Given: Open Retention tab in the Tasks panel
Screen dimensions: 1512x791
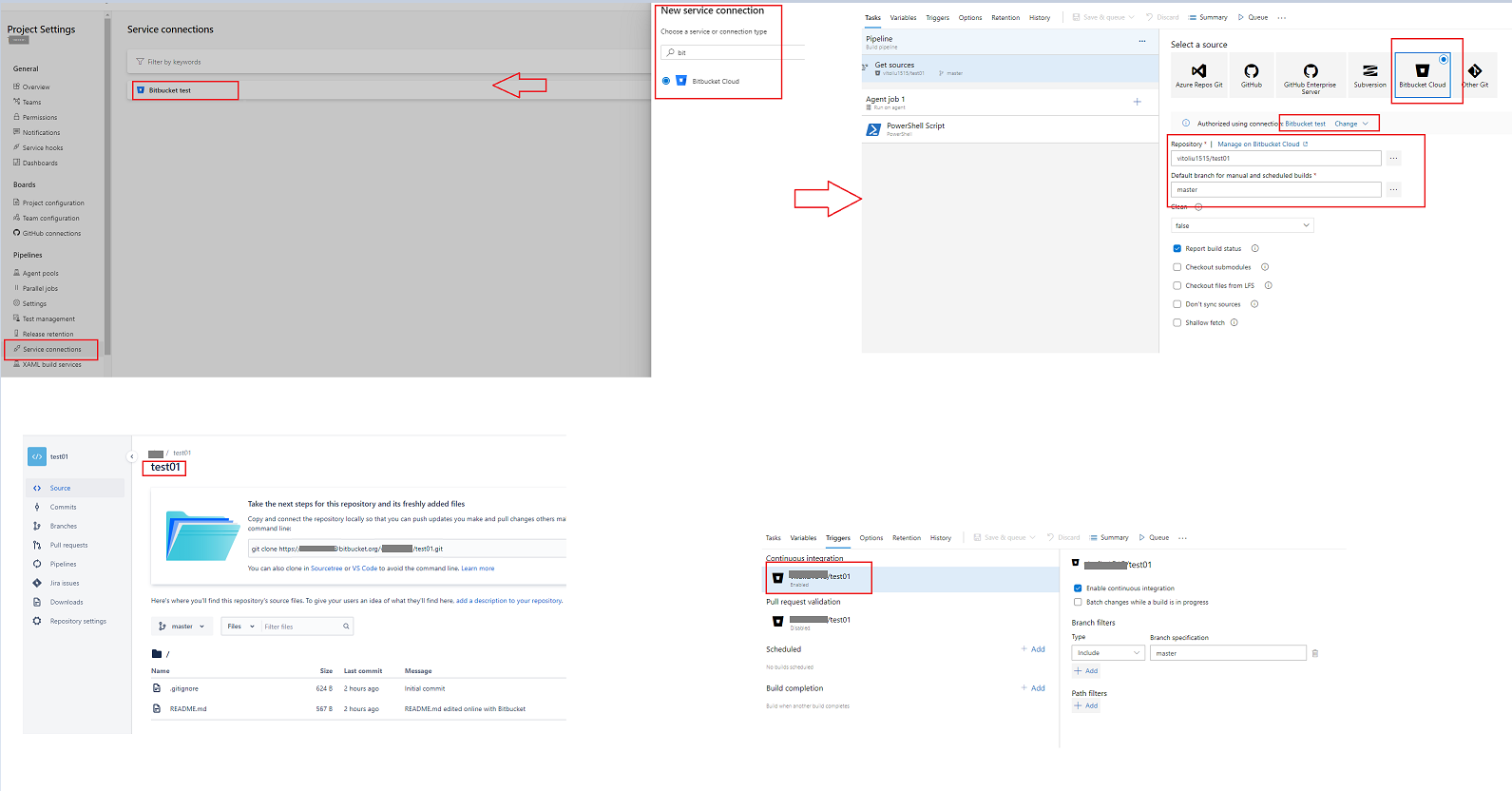Looking at the screenshot, I should pos(1005,18).
